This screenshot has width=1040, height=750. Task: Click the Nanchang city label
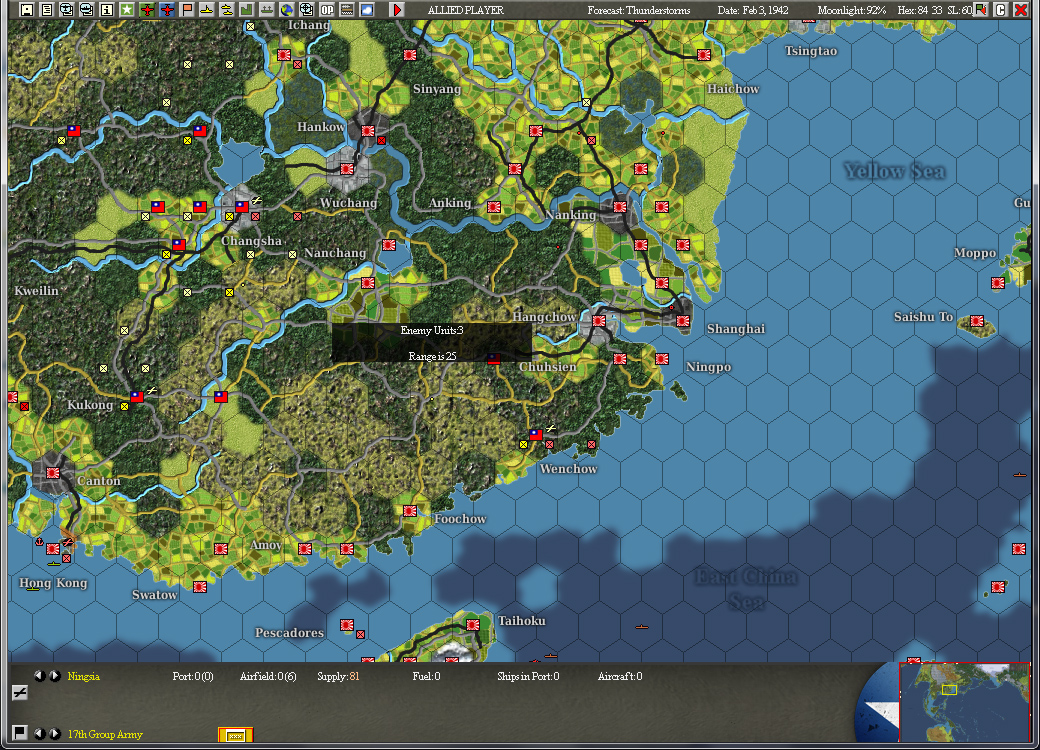(x=335, y=253)
